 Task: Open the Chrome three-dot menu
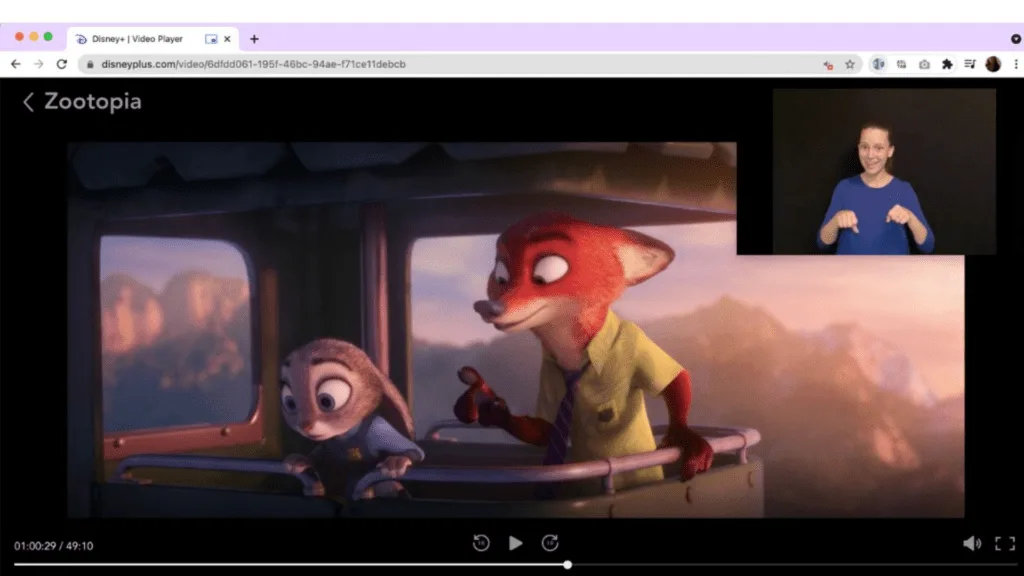(1016, 64)
